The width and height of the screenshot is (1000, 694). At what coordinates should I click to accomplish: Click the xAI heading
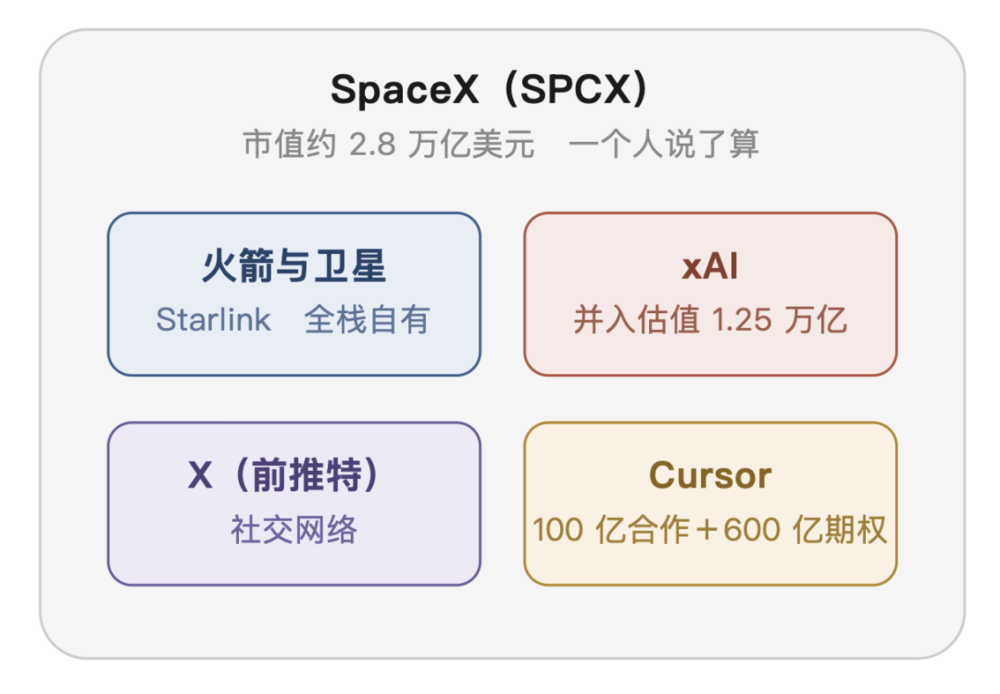710,266
